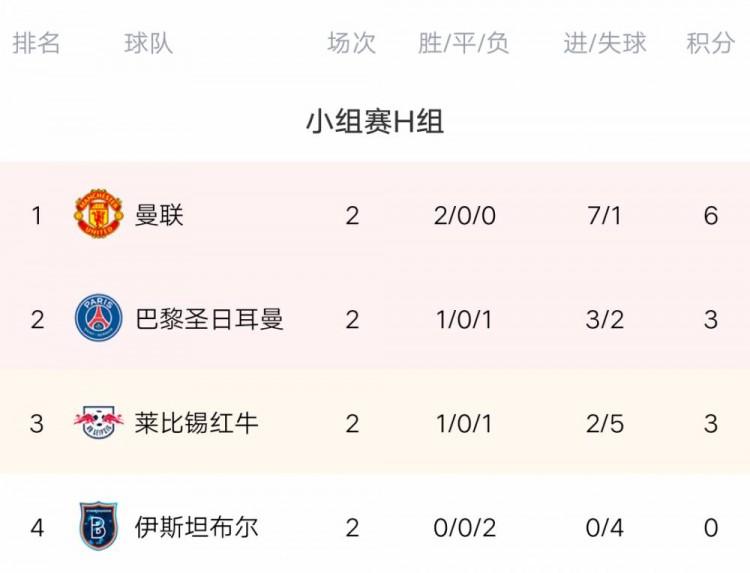This screenshot has width=750, height=573.
Task: Click the 排名 column header
Action: pyautogui.click(x=37, y=44)
